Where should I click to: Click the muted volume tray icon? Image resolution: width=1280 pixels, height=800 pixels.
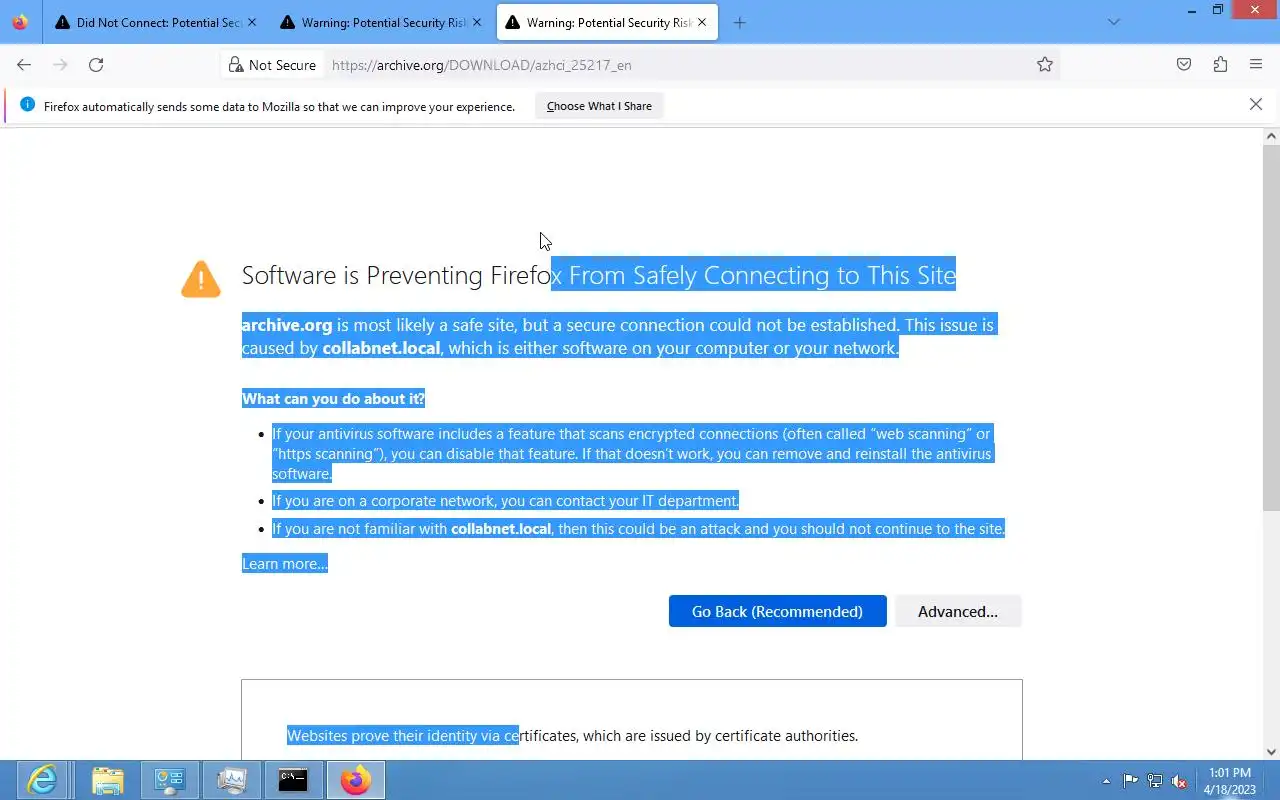[x=1179, y=781]
